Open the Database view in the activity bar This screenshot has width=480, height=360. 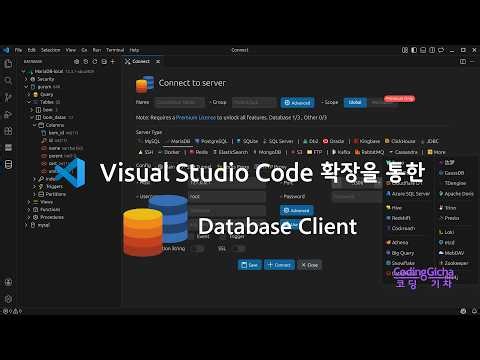coord(8,164)
